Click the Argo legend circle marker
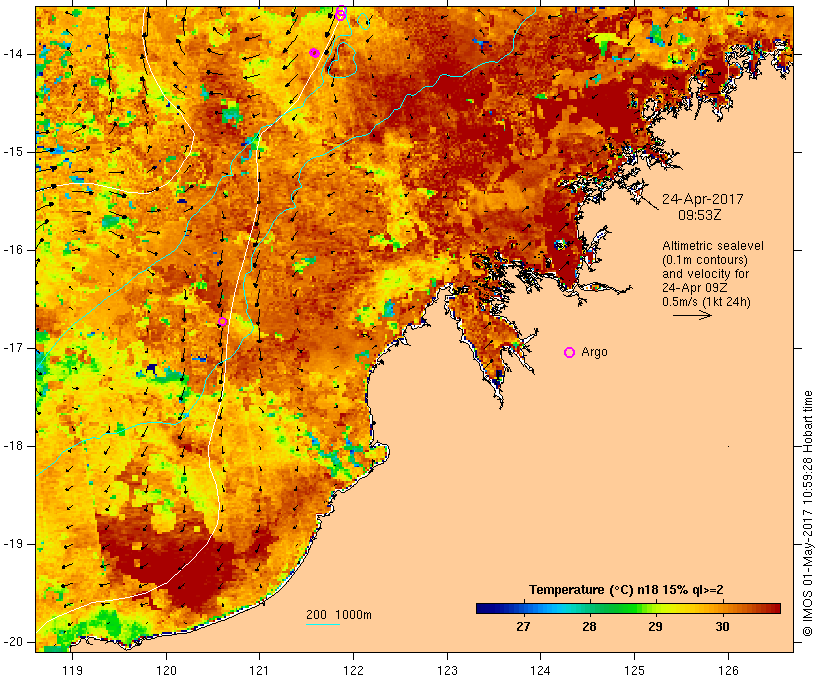 coord(570,353)
